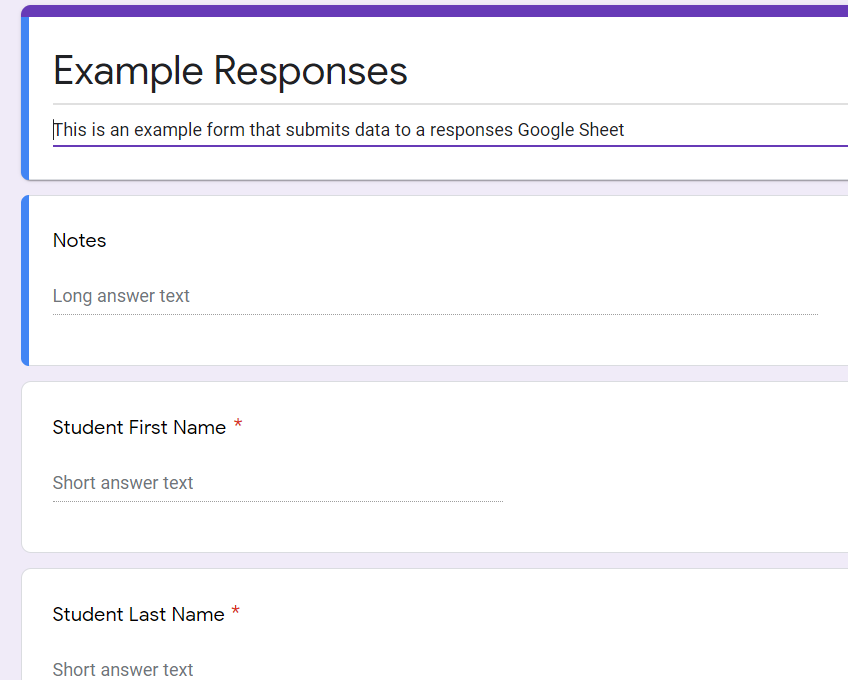Screen dimensions: 848x680
Task: Click the red asterisk beside Student First Name
Action: click(237, 424)
